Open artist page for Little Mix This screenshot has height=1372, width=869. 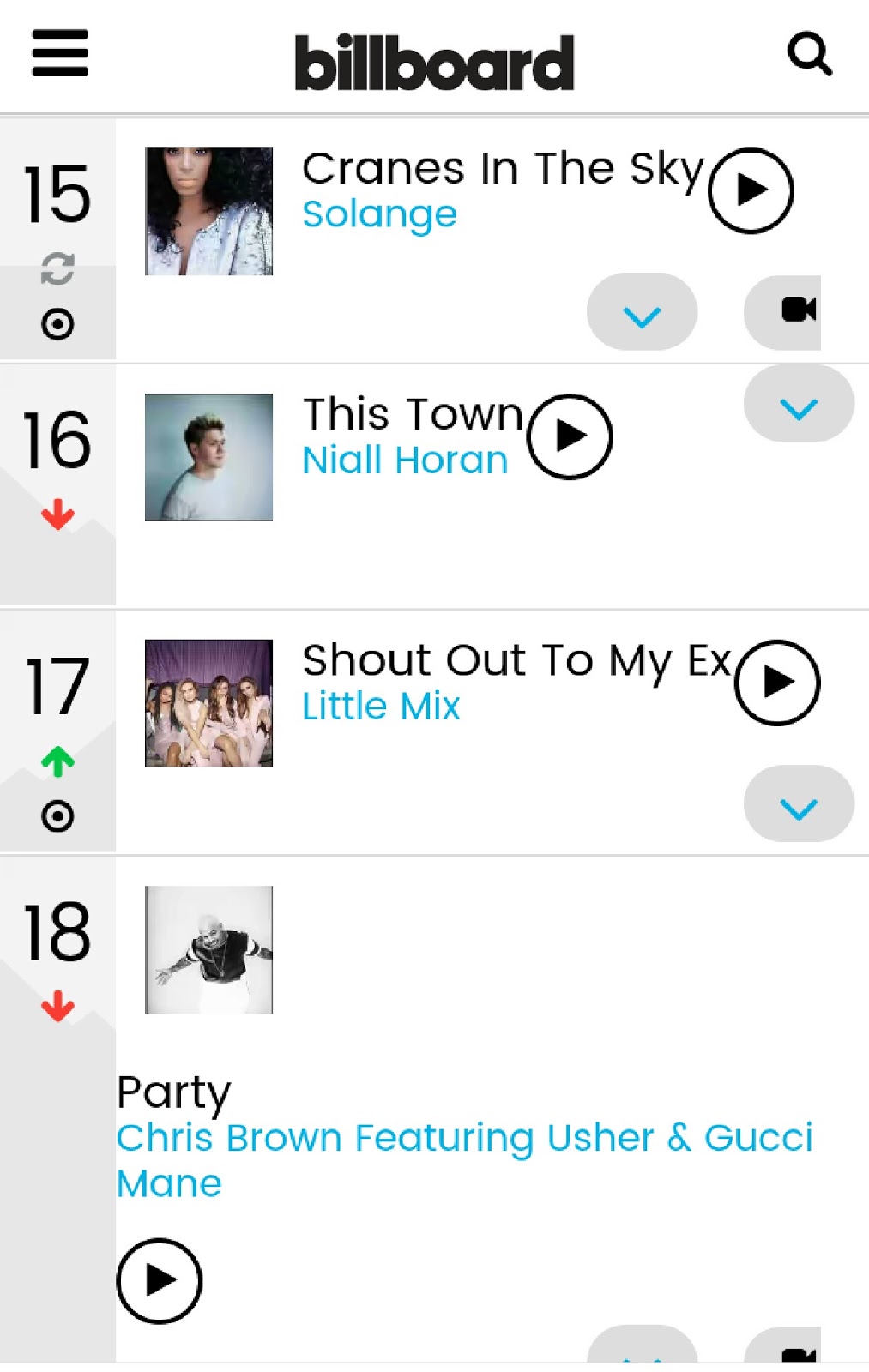[x=380, y=706]
